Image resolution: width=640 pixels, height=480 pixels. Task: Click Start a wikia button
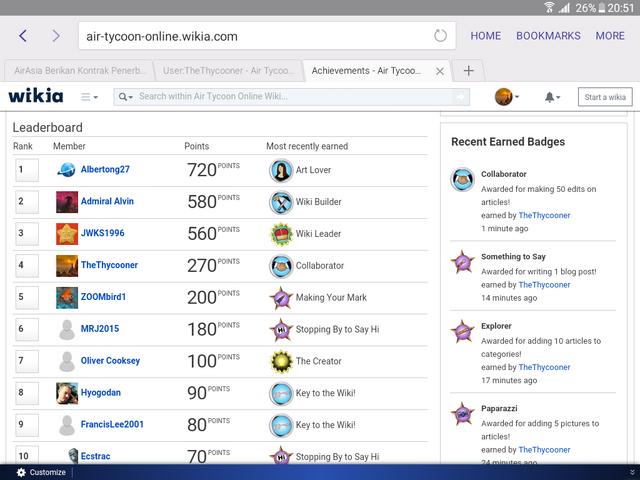point(605,97)
